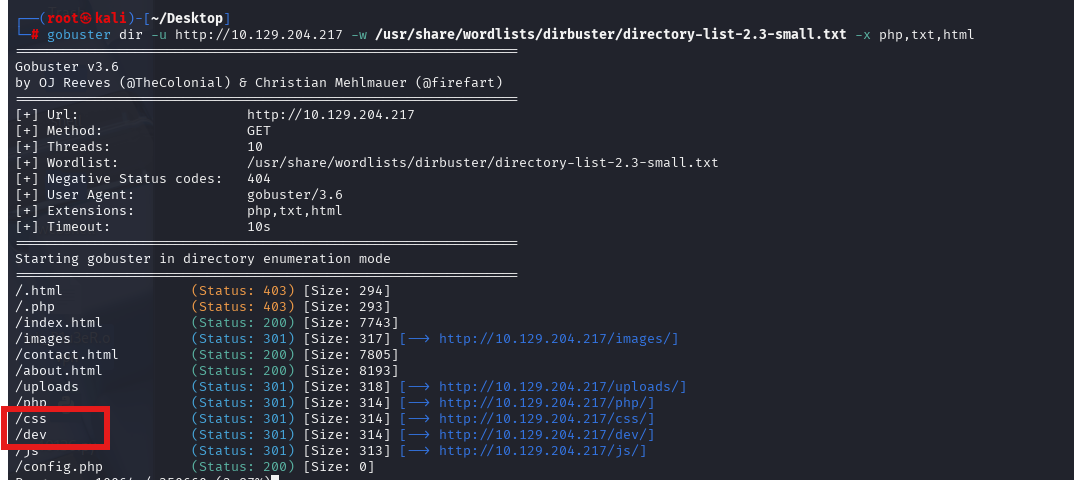Click the /index.html result entry
Viewport: 1074px width, 480px height.
tap(59, 323)
